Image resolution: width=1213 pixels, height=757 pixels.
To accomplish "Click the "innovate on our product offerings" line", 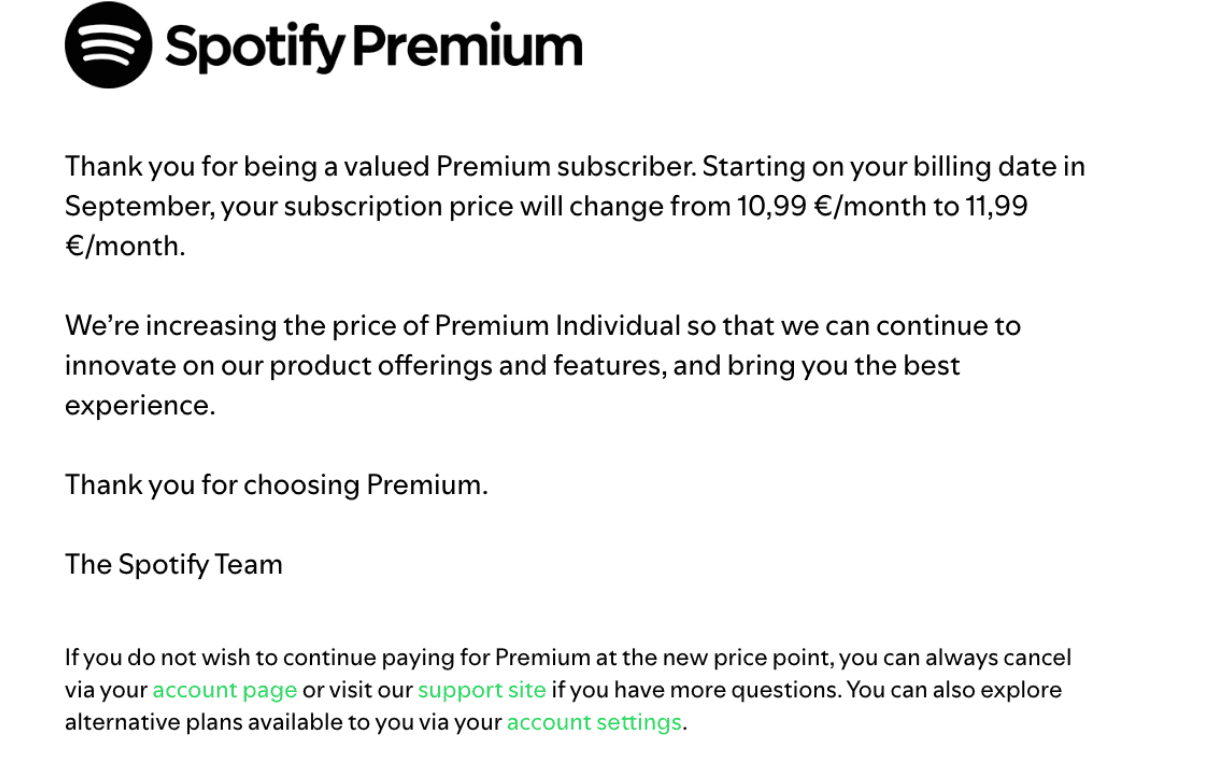I will tap(512, 366).
